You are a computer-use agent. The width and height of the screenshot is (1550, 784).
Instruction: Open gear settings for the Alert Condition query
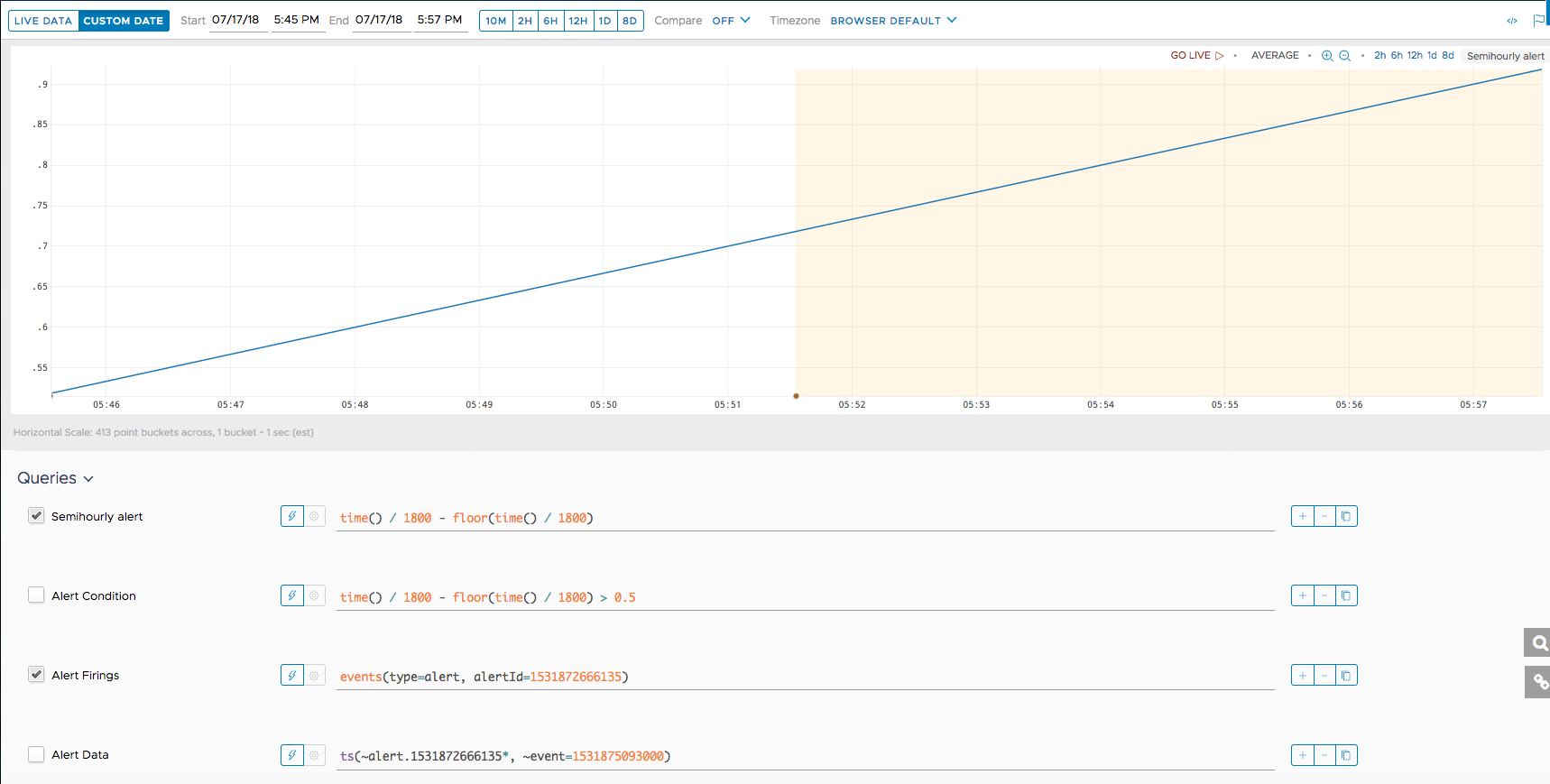pyautogui.click(x=315, y=595)
